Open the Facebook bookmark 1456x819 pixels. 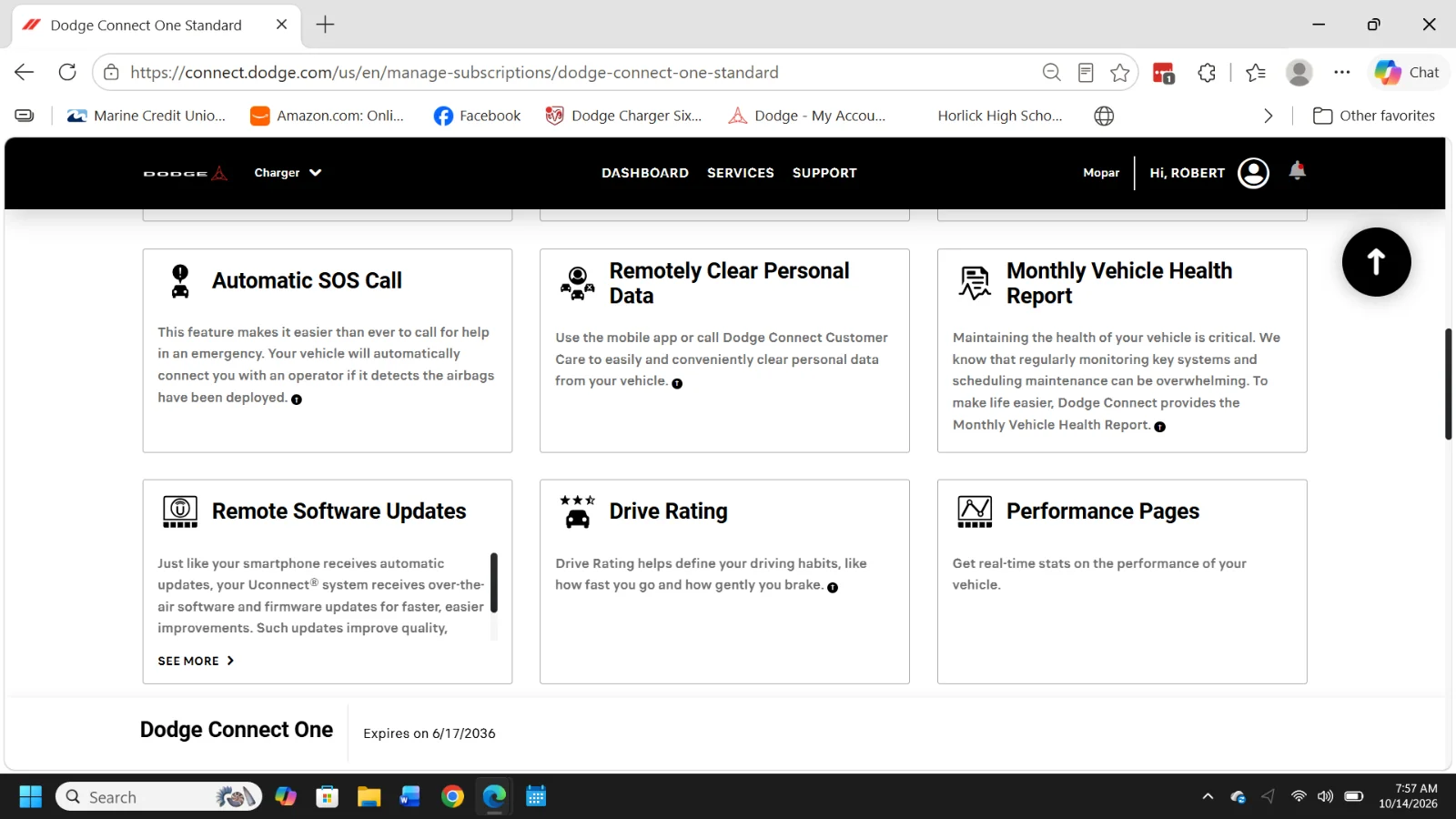[x=477, y=116]
